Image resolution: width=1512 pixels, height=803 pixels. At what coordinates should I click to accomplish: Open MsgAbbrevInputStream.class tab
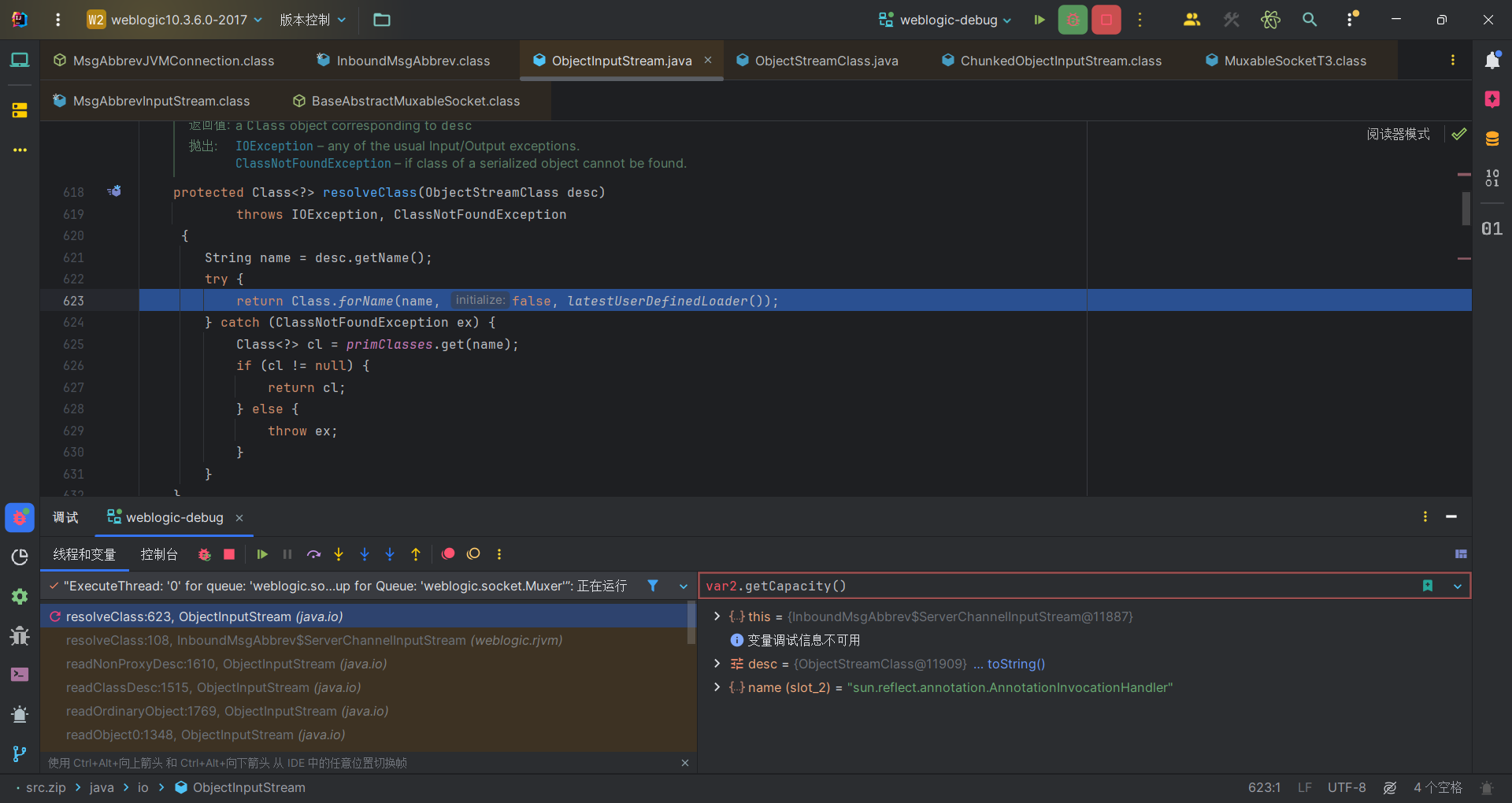point(151,101)
